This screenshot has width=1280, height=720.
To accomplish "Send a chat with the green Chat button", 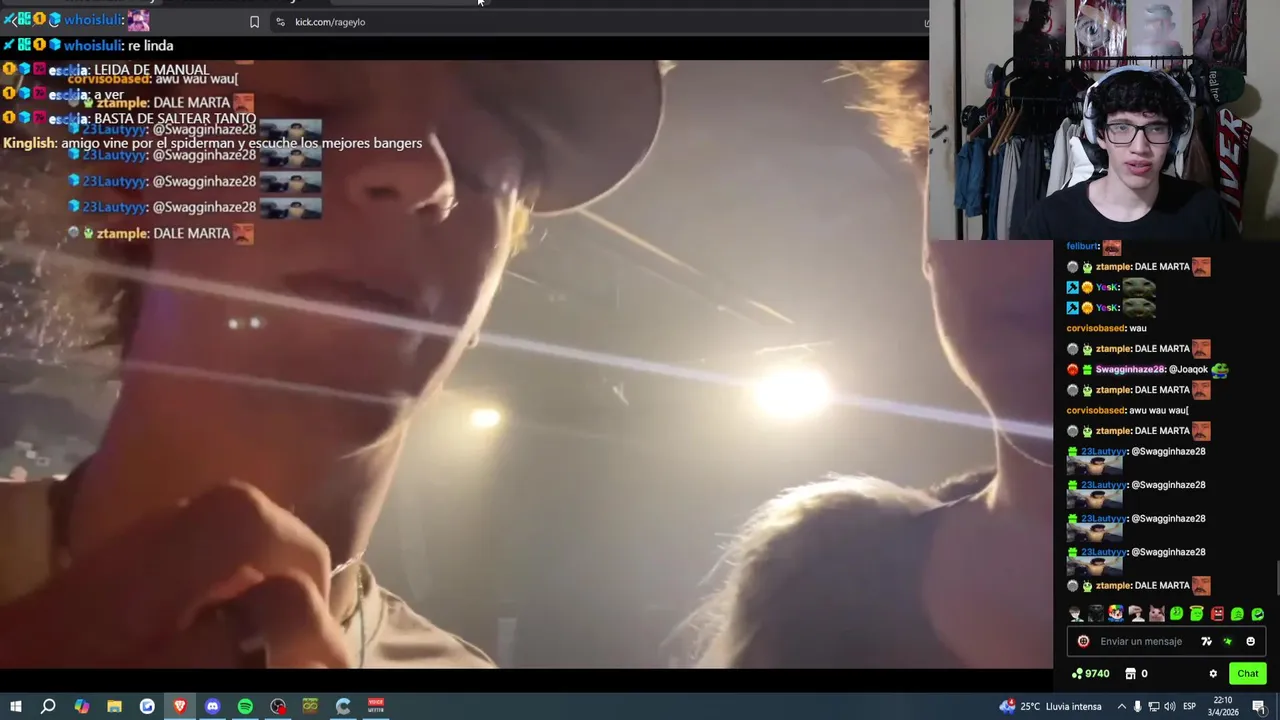I will point(1247,674).
